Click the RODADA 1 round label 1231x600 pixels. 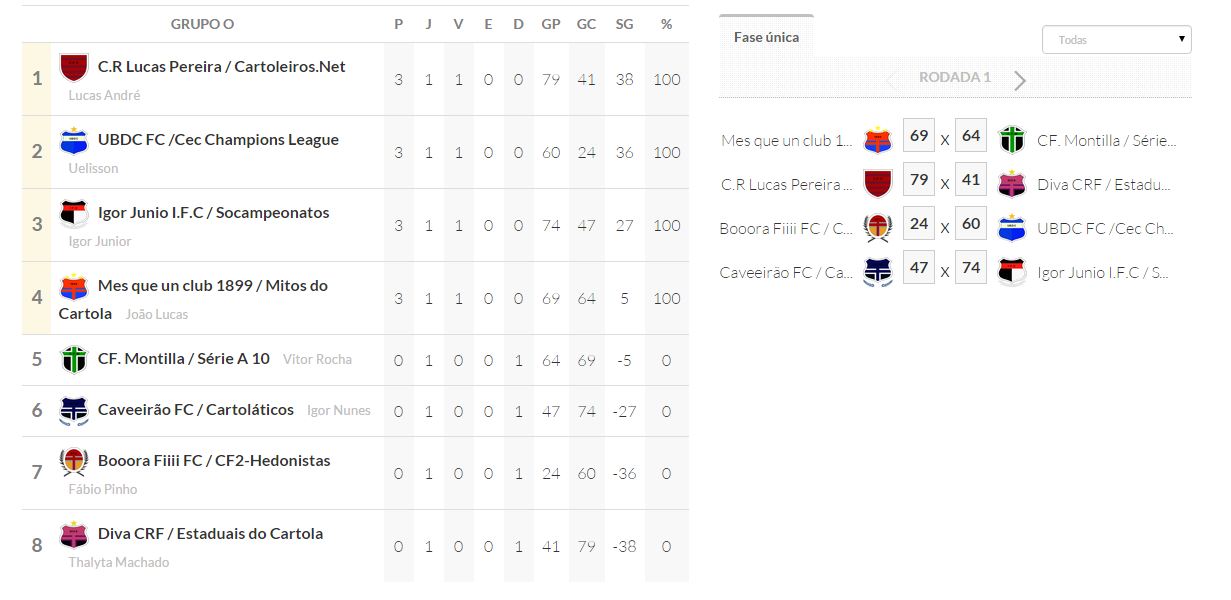(955, 77)
